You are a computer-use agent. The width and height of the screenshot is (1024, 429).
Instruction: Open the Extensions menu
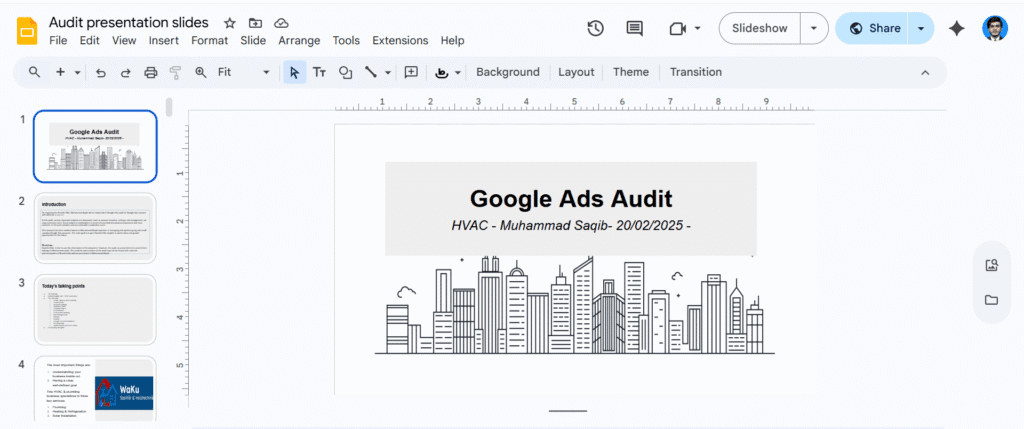(x=400, y=40)
